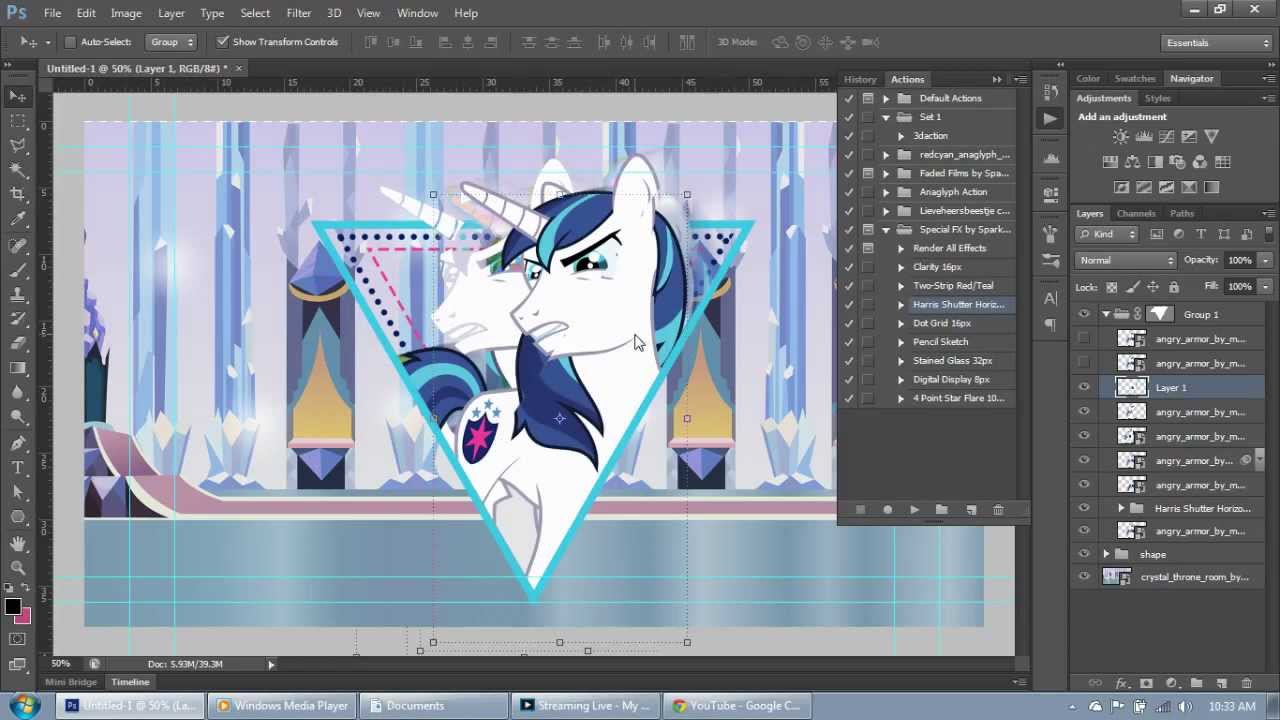Switch to YouTube - Google Chrome taskbar window

pos(736,705)
